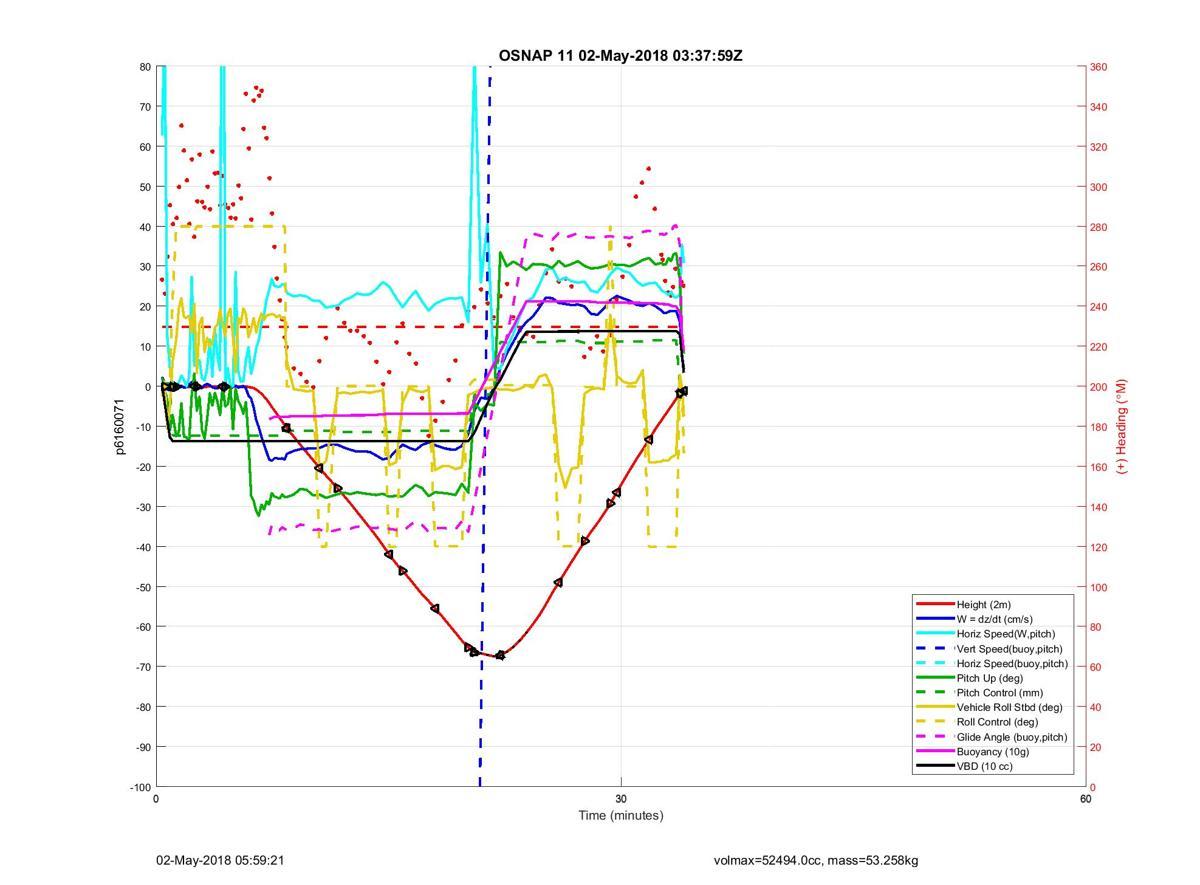Viewport: 1200px width, 885px height.
Task: Click the heading axis tick label "100"
Action: [1098, 587]
